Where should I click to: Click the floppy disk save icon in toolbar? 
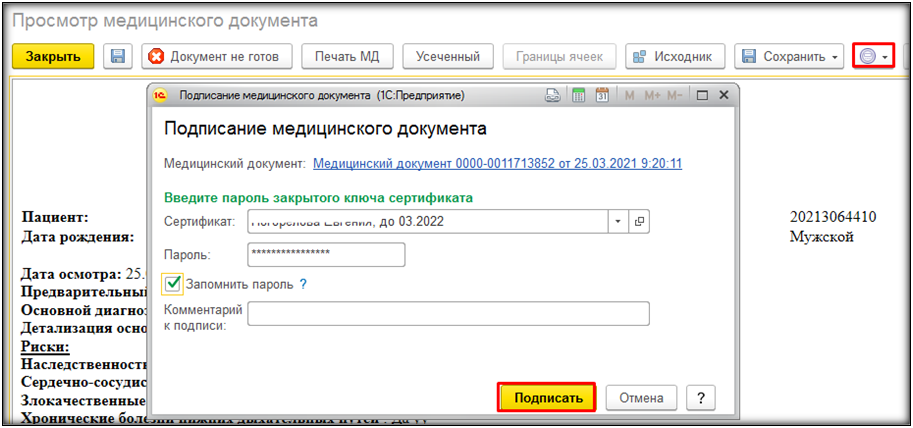[x=118, y=56]
